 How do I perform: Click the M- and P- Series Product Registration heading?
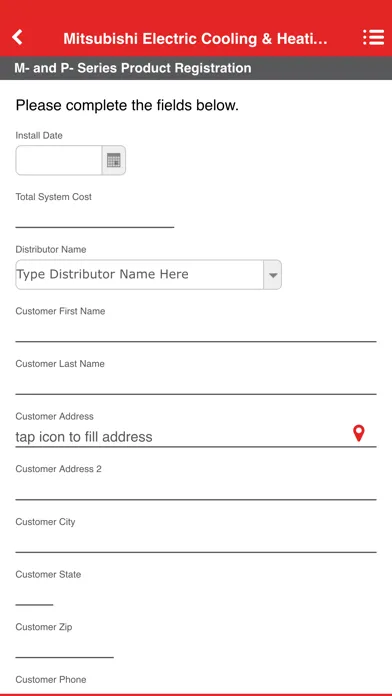(x=133, y=68)
